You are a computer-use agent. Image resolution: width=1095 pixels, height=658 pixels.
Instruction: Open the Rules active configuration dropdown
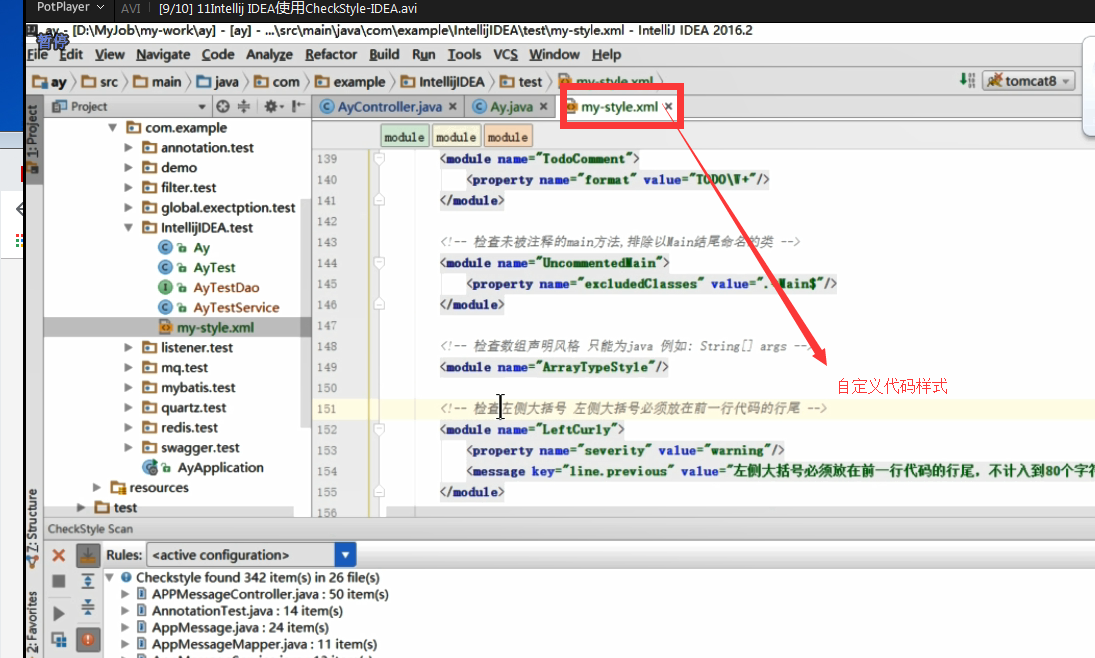pyautogui.click(x=345, y=555)
